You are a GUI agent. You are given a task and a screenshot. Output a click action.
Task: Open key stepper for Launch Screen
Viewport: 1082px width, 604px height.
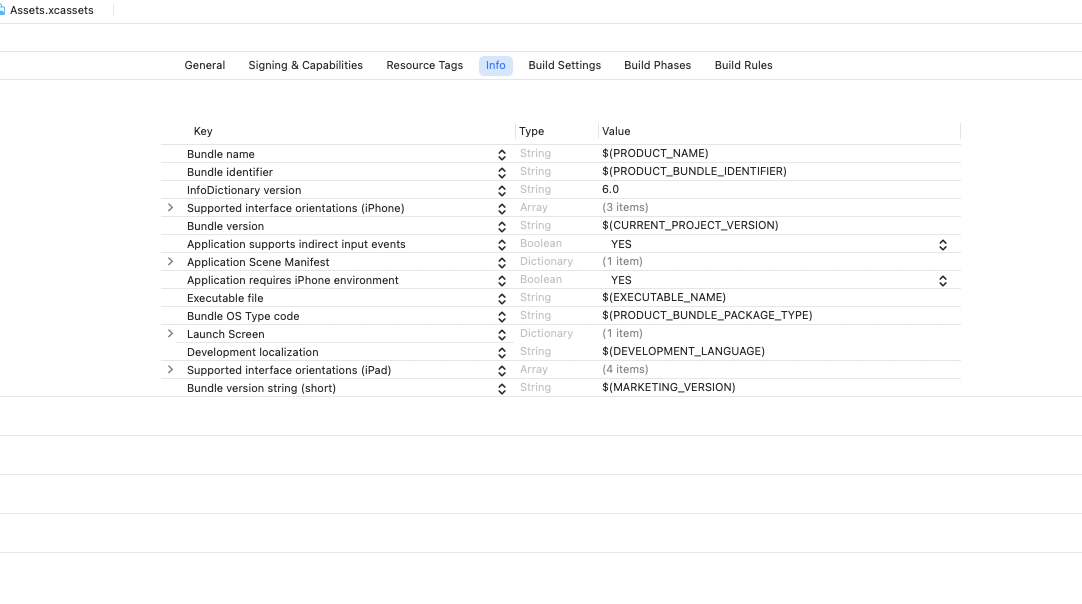502,334
